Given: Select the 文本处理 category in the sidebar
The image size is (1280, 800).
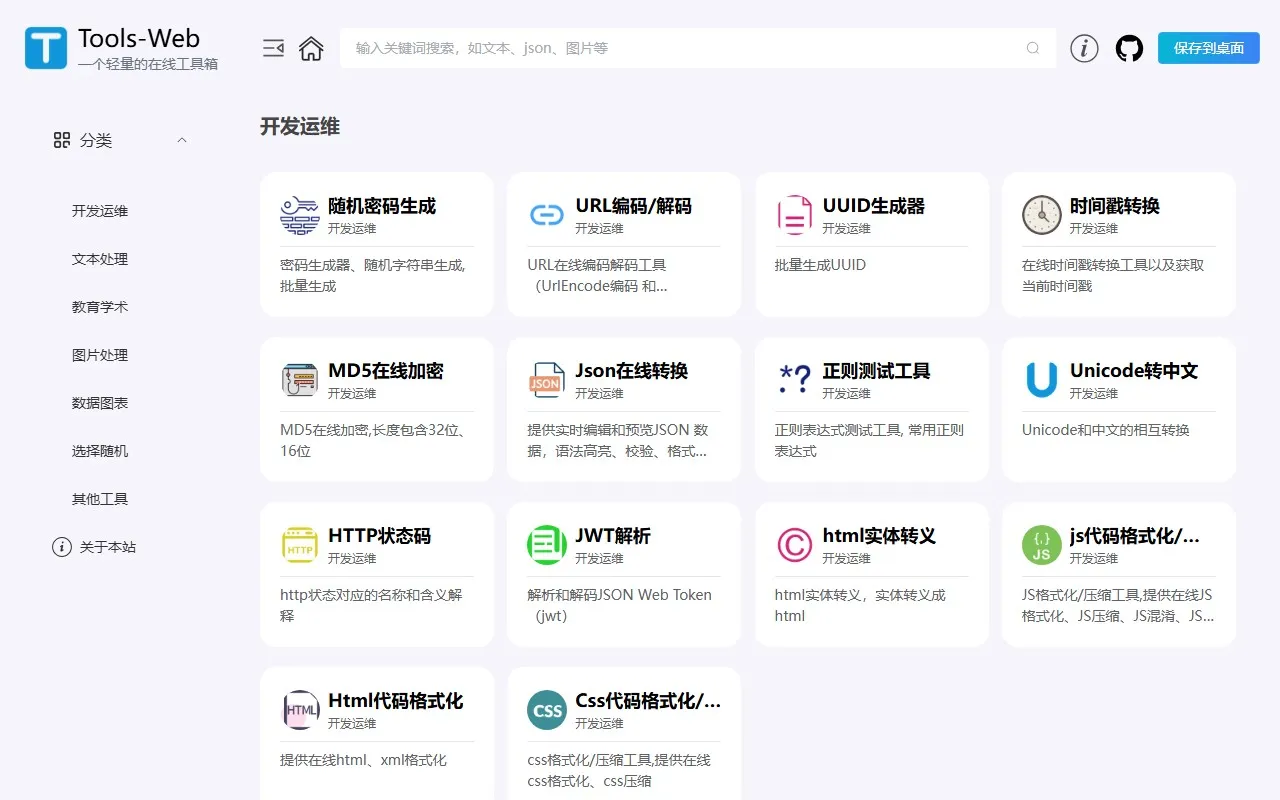Looking at the screenshot, I should pos(99,258).
